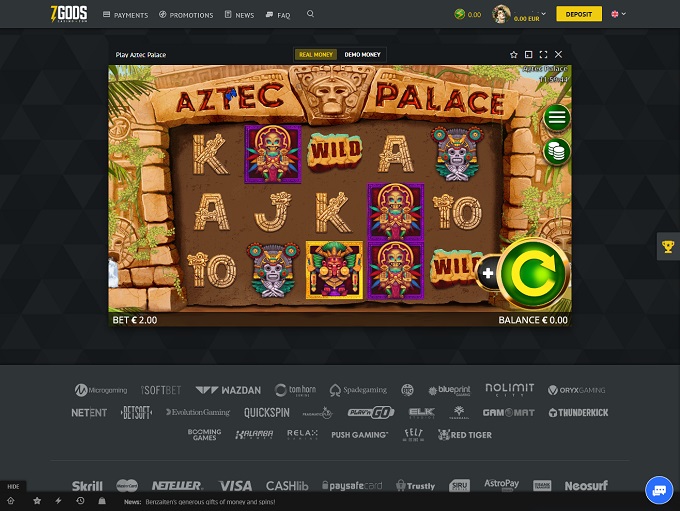The image size is (680, 511).
Task: Switch to Demo Money mode
Action: click(x=362, y=54)
